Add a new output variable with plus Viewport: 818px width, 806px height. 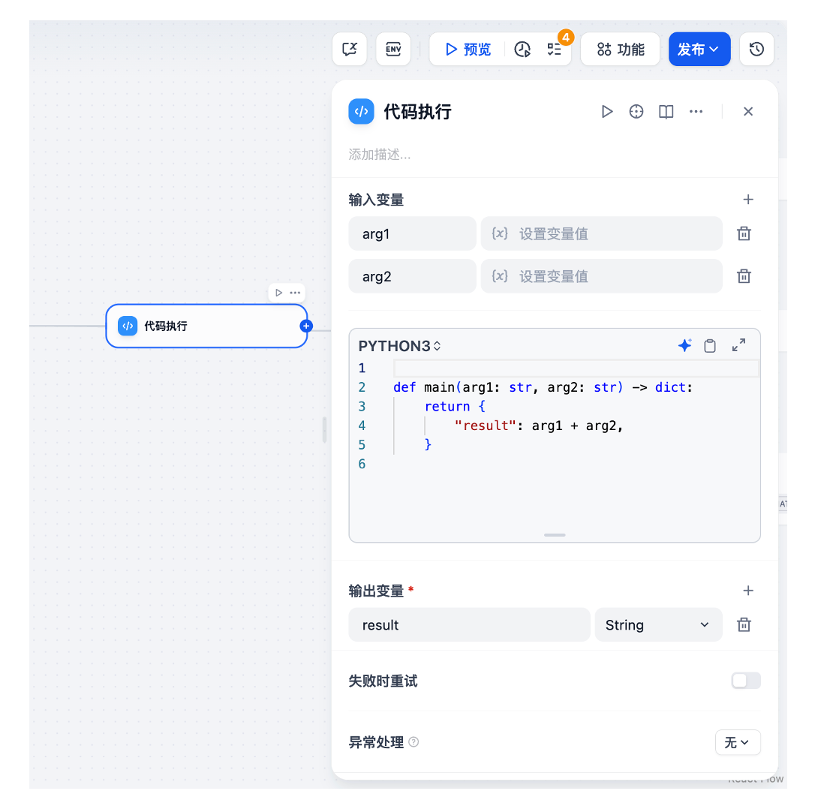[748, 591]
